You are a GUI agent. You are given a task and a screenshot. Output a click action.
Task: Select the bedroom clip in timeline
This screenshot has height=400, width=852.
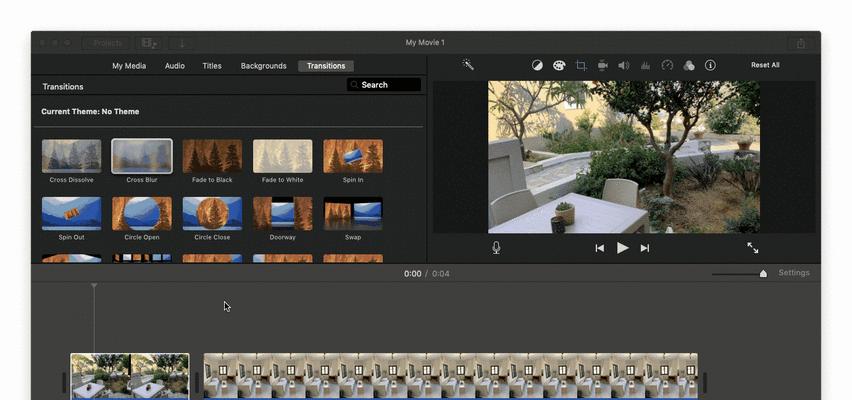click(450, 376)
